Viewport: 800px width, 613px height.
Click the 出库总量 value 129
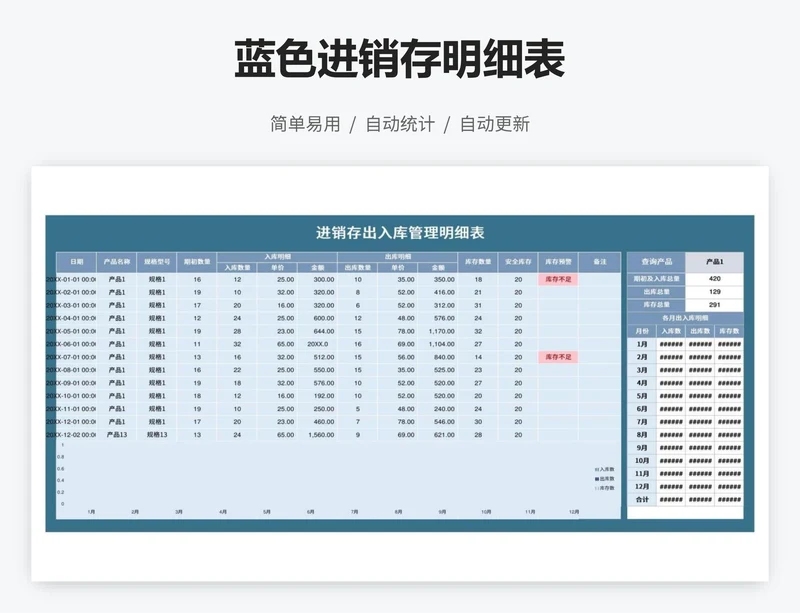tap(714, 292)
